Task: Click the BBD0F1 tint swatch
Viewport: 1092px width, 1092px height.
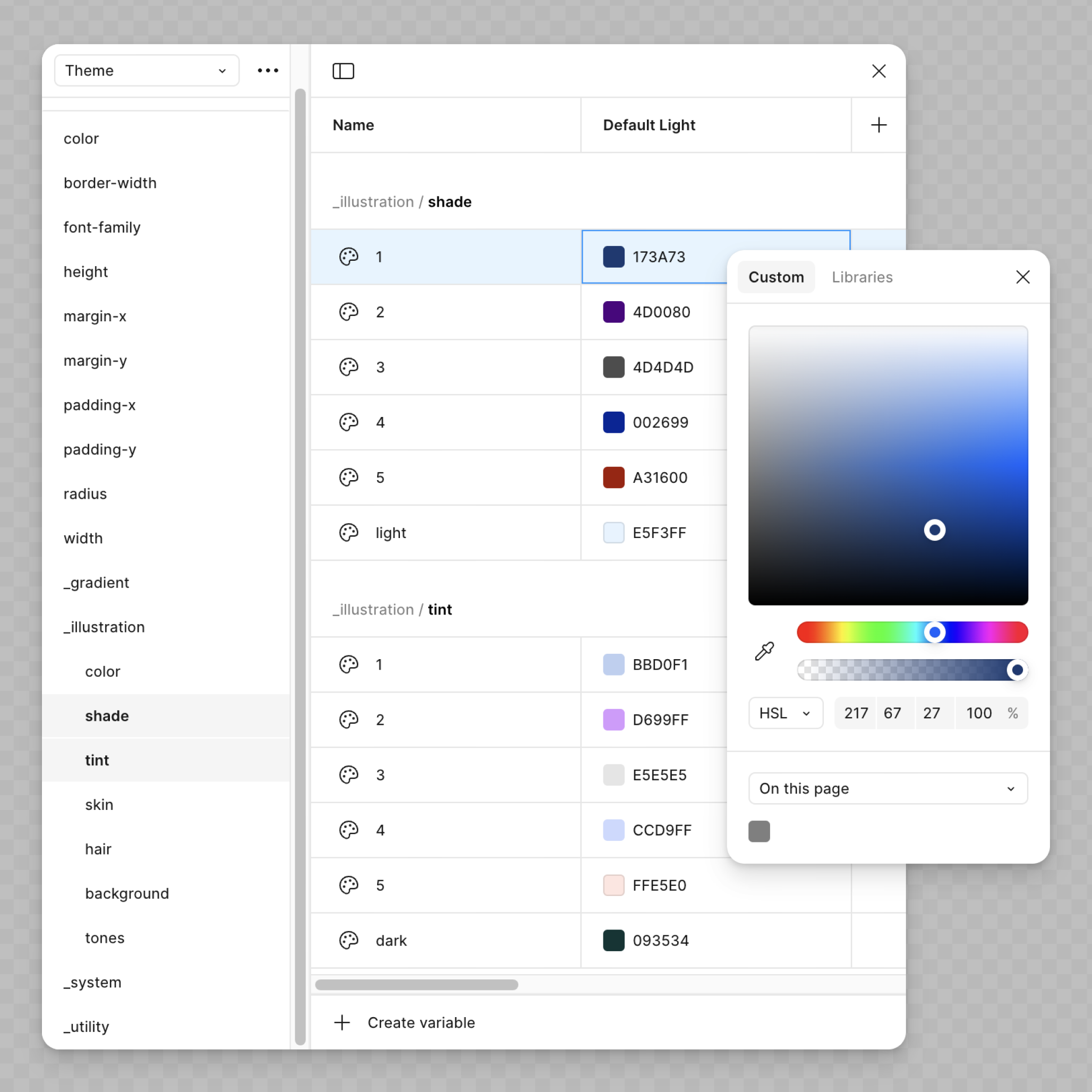Action: (613, 664)
